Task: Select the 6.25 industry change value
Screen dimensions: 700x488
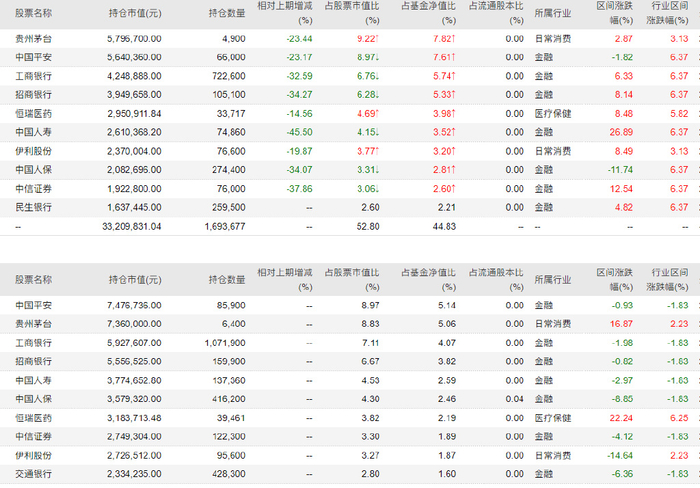Action: click(x=679, y=418)
